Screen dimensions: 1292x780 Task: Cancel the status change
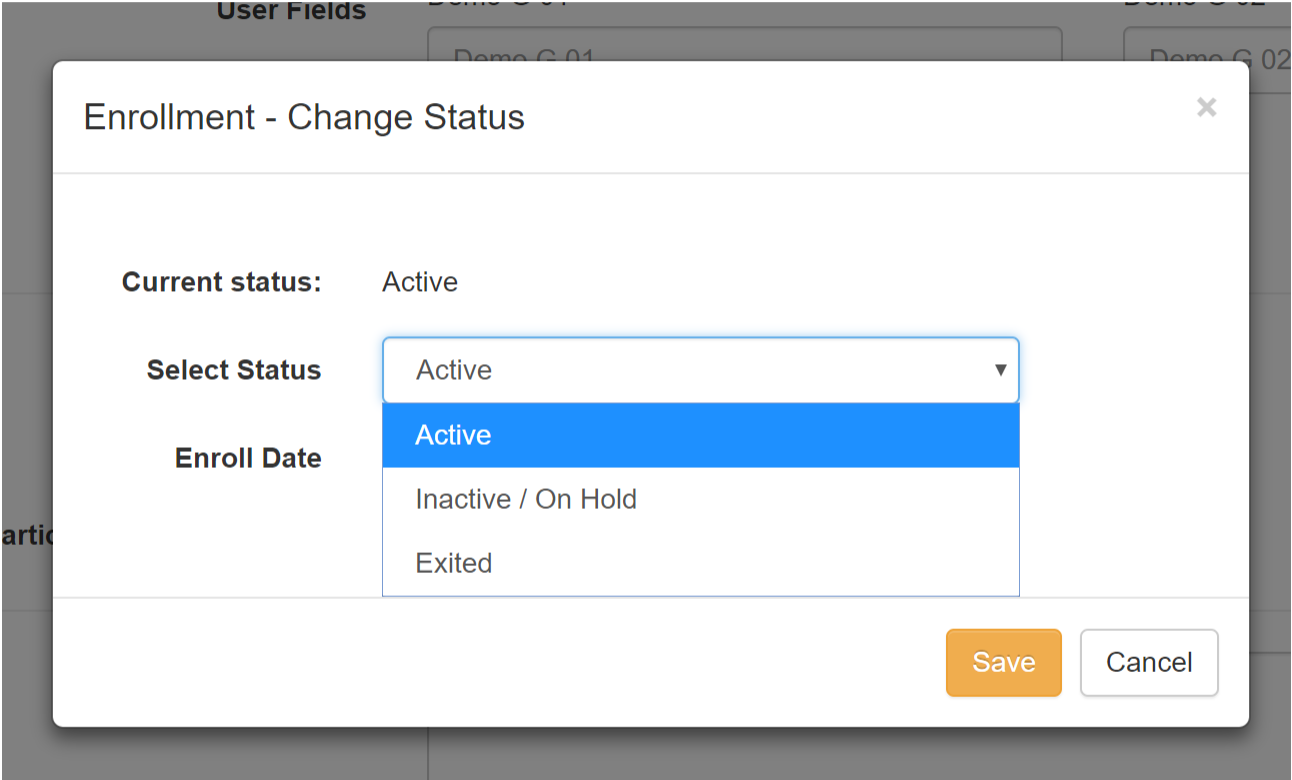1148,662
